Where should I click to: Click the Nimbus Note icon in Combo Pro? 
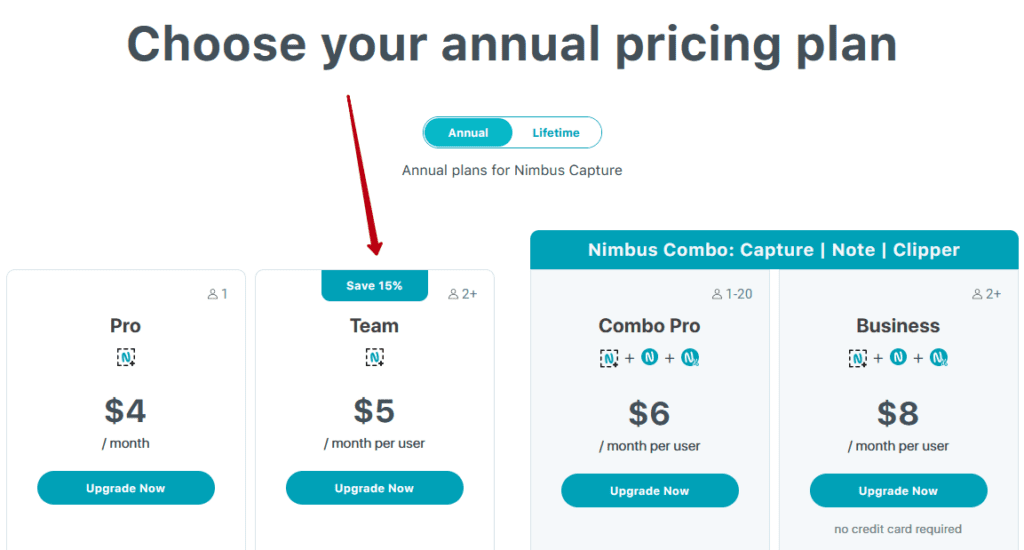pyautogui.click(x=649, y=357)
